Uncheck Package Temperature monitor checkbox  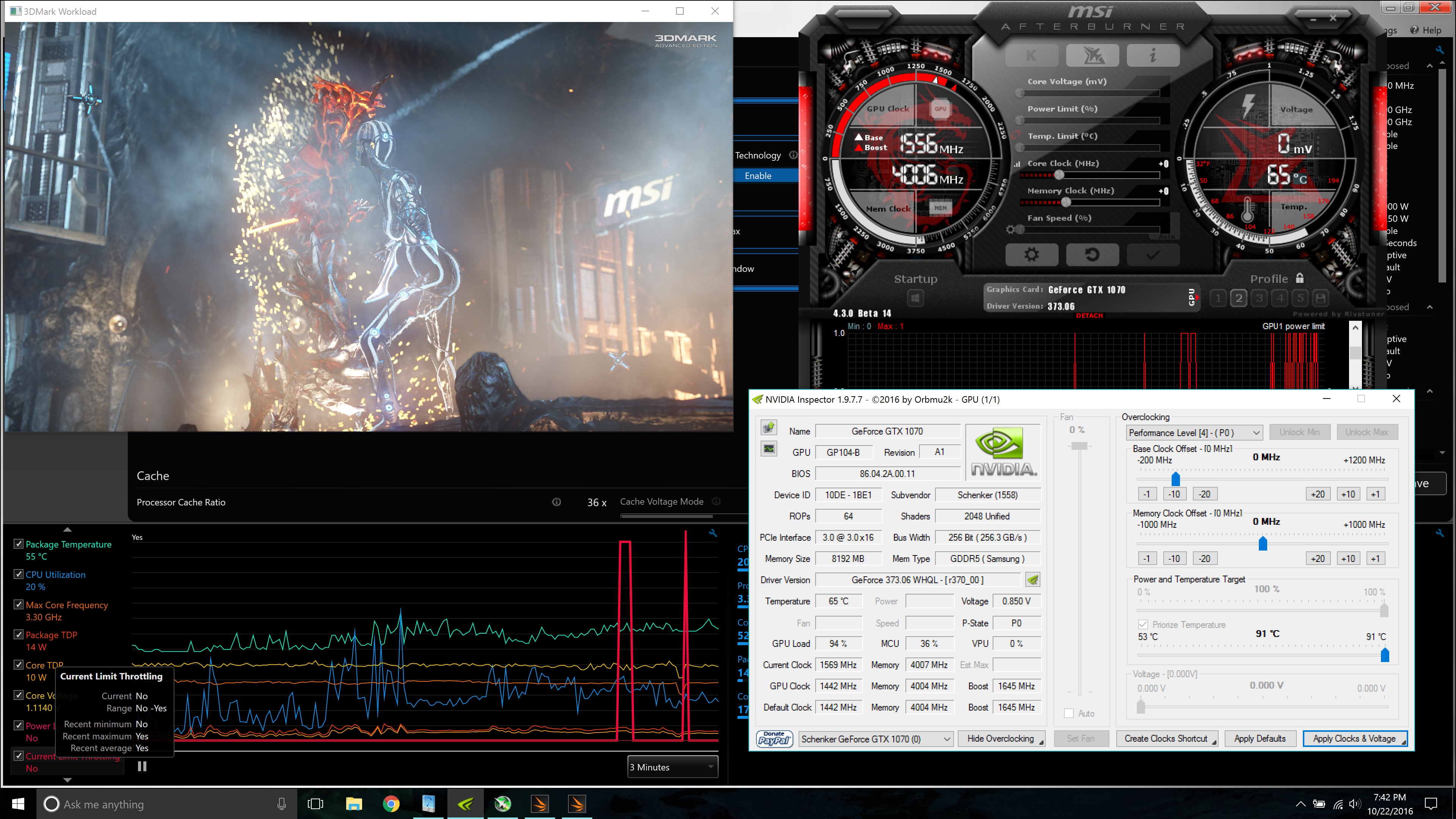[x=19, y=544]
